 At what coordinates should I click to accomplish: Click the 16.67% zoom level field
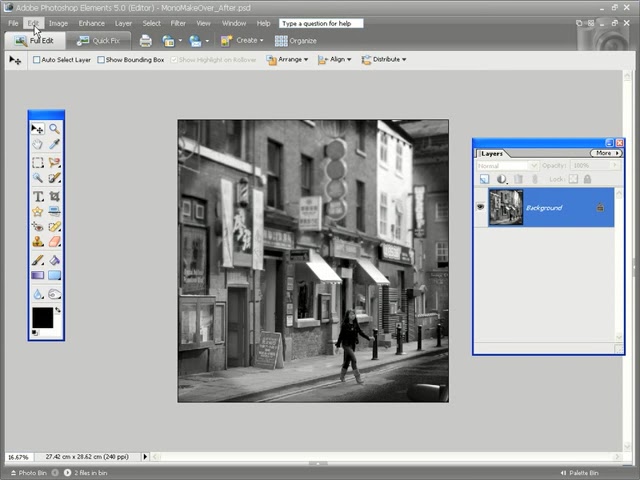coord(19,457)
